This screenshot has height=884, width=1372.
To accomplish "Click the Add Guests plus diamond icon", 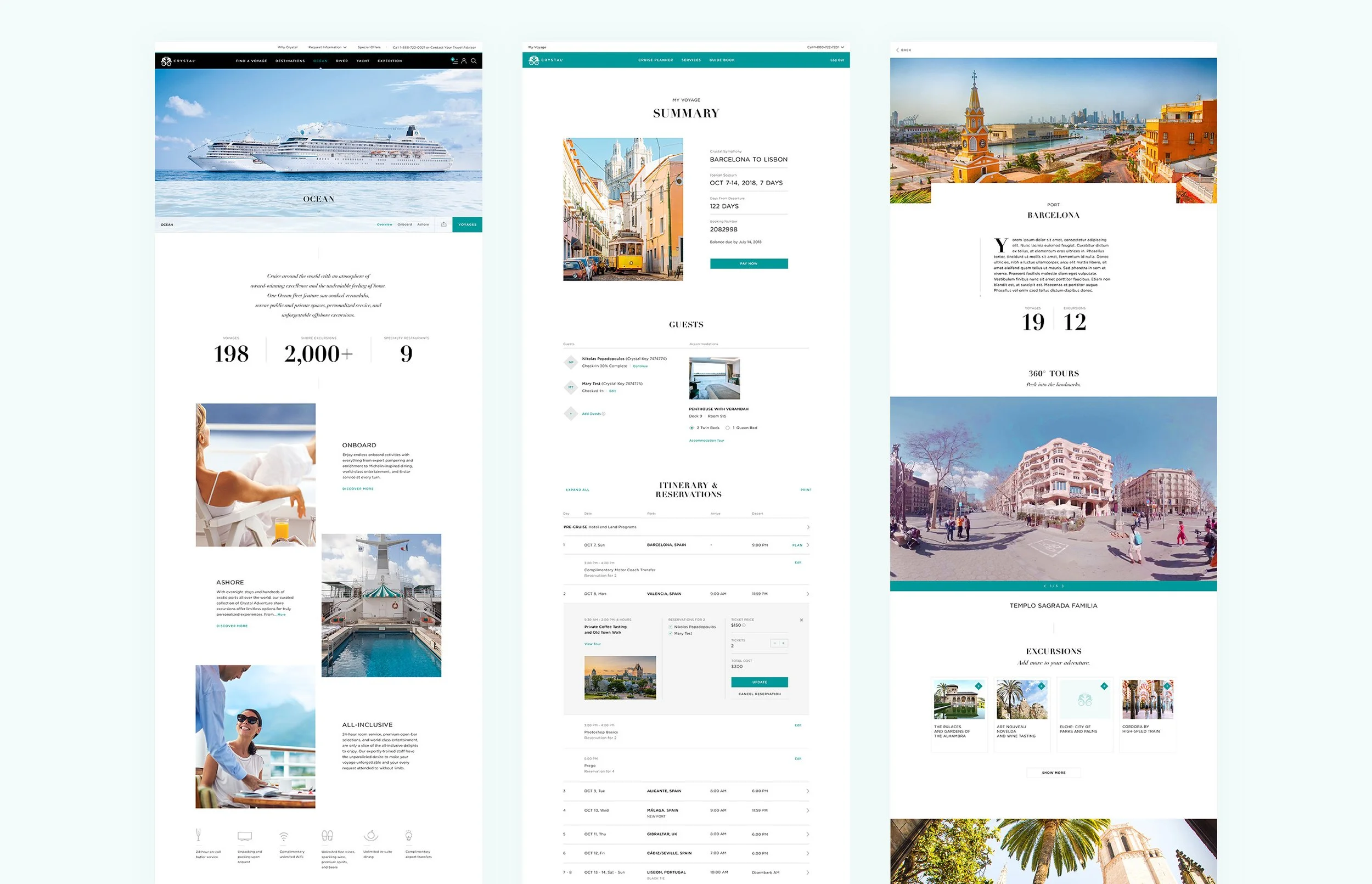I will [571, 413].
